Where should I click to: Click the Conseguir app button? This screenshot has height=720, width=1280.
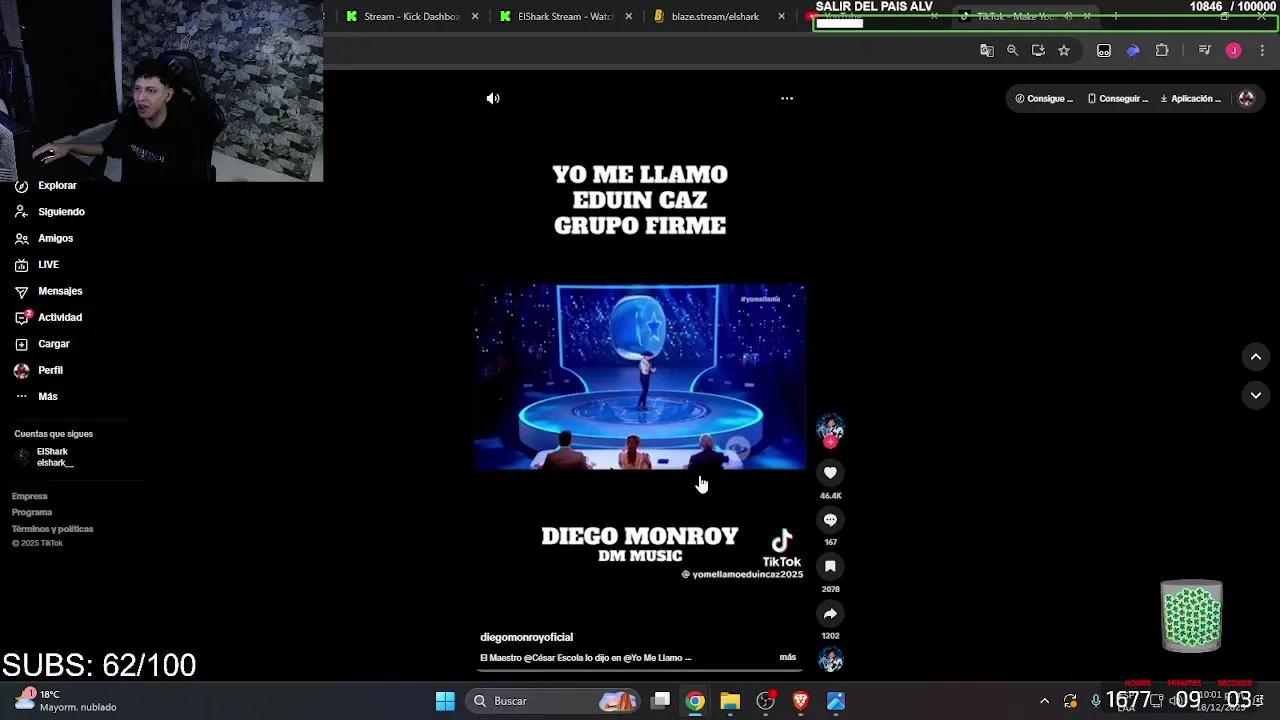click(1118, 98)
